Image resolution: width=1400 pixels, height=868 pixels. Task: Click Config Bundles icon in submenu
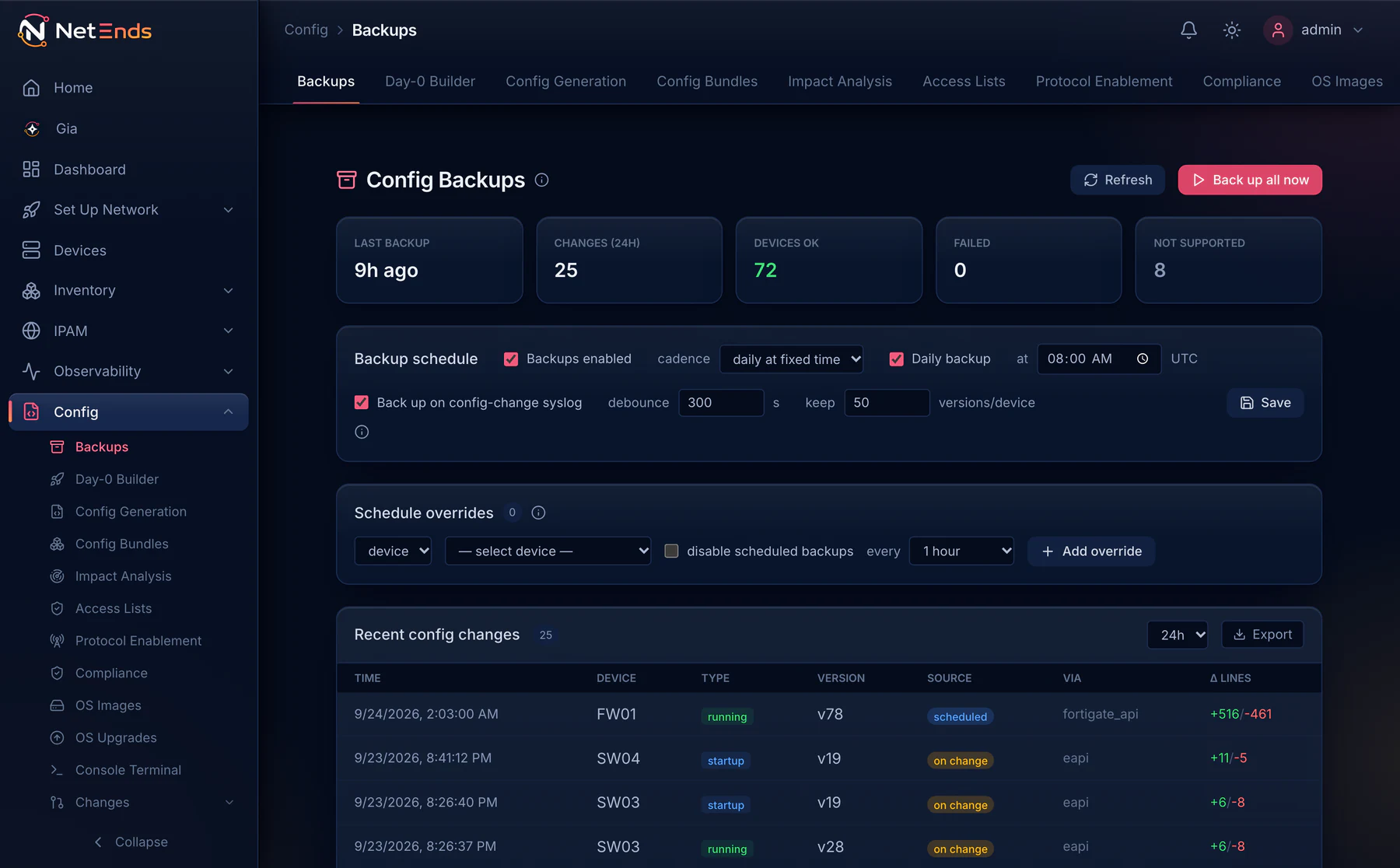[x=57, y=544]
